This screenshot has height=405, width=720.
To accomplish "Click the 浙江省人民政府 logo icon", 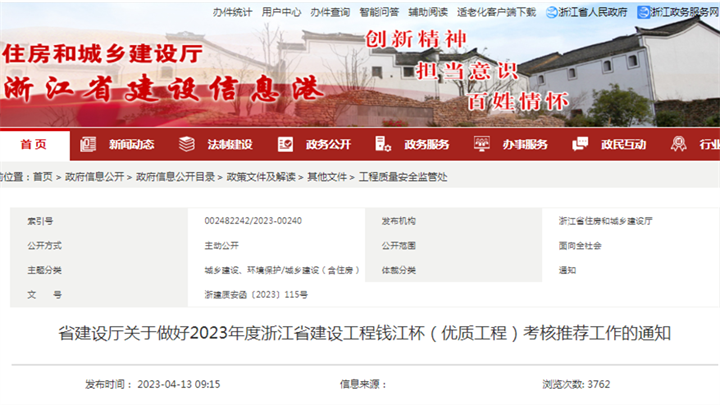I will (574, 12).
